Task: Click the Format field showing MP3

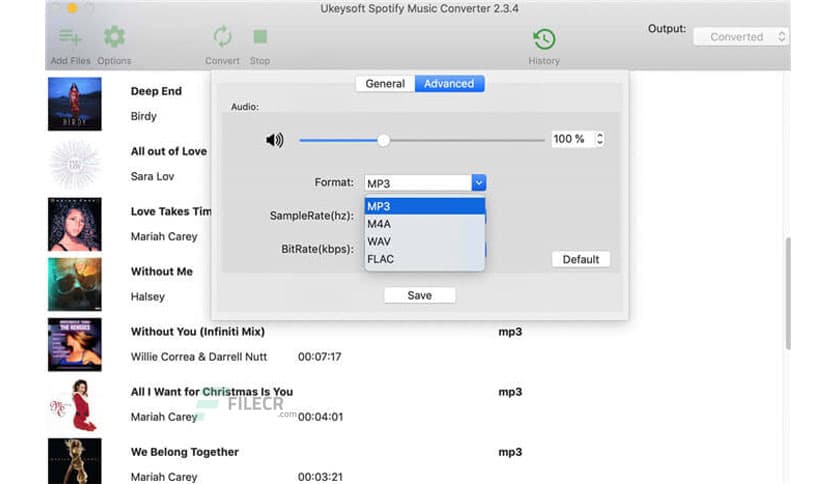Action: click(x=418, y=183)
